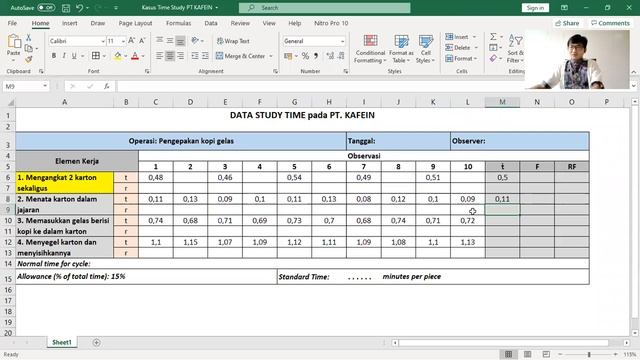
Task: Select the Sheet1 tab
Action: tap(62, 342)
